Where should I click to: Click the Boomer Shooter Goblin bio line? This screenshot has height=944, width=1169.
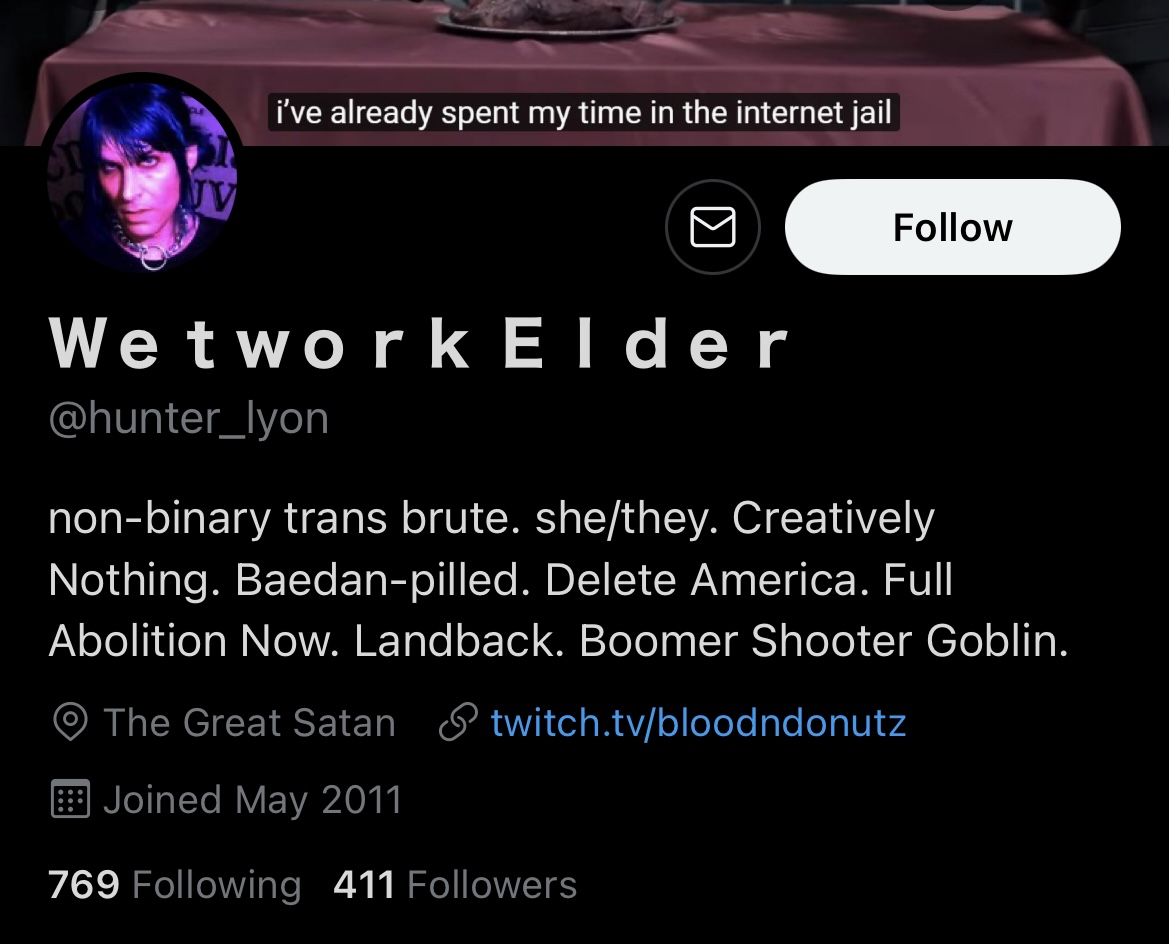pyautogui.click(x=823, y=641)
